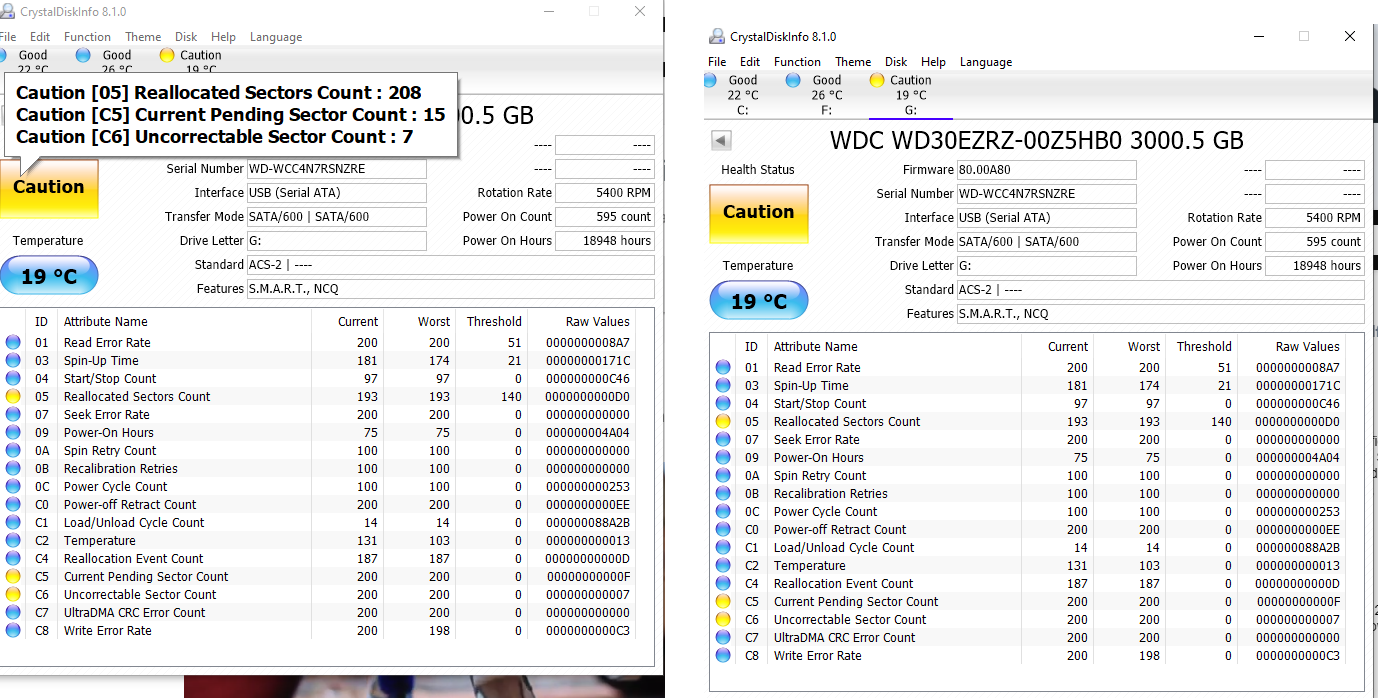1378x698 pixels.
Task: Click the Caution health button in left window
Action: pos(49,189)
